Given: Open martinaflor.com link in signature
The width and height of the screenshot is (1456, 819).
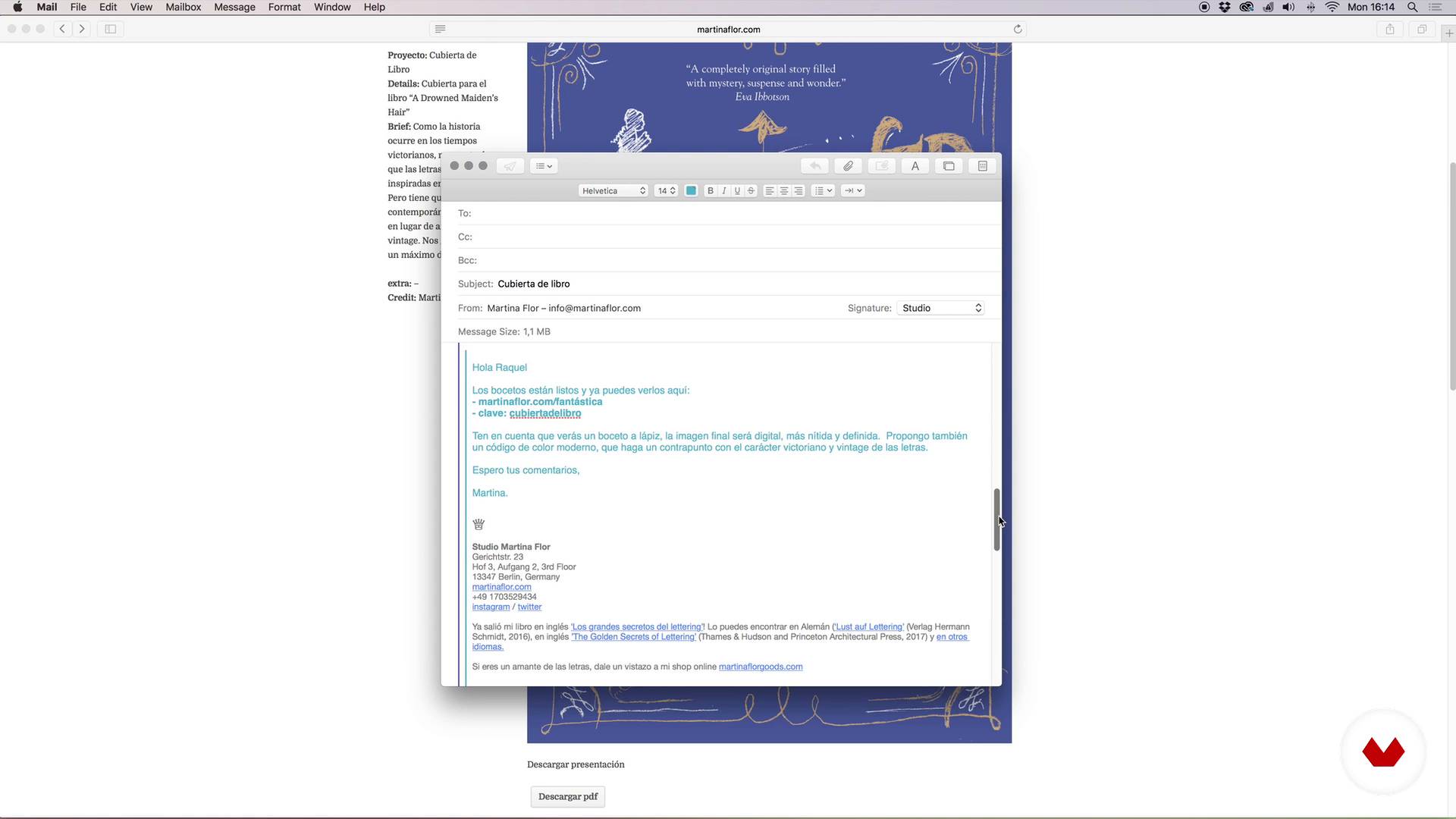Looking at the screenshot, I should [501, 587].
